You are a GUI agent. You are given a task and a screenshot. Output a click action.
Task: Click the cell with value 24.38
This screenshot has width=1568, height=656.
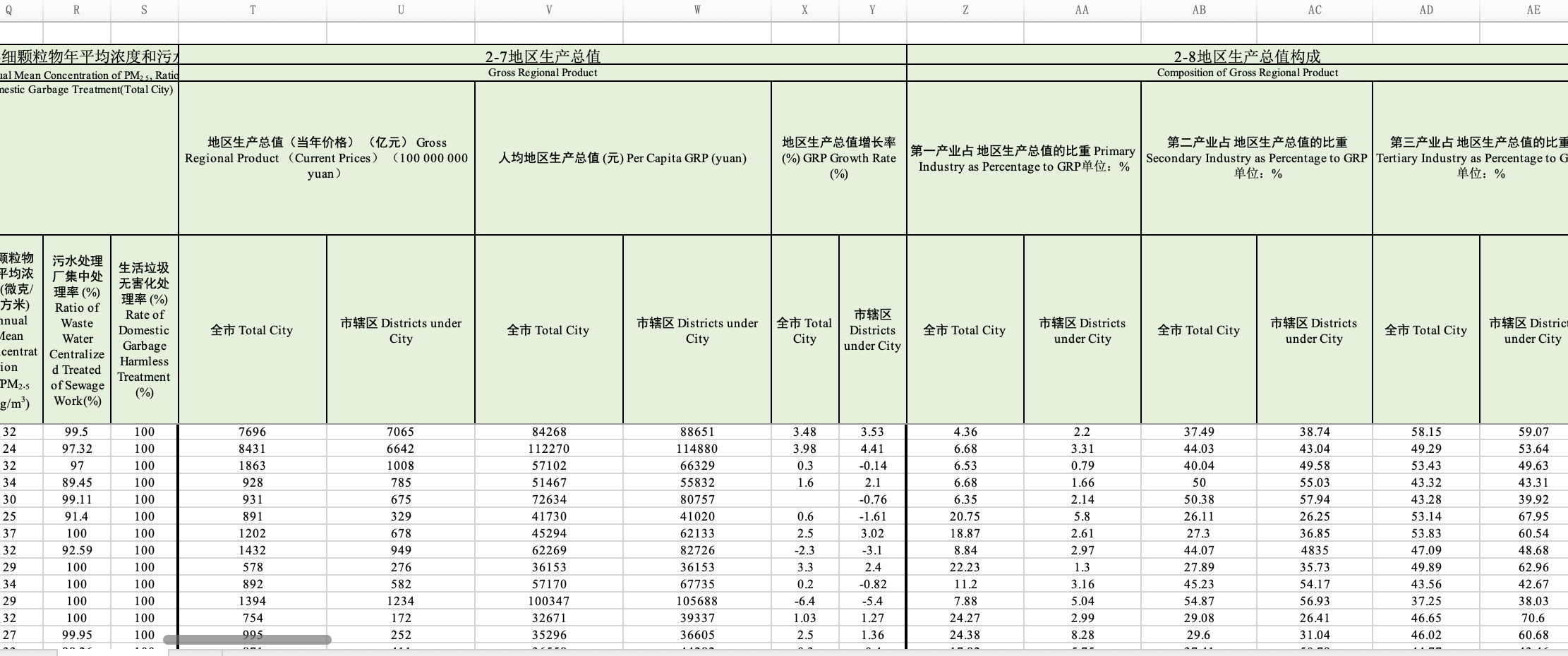click(x=965, y=635)
